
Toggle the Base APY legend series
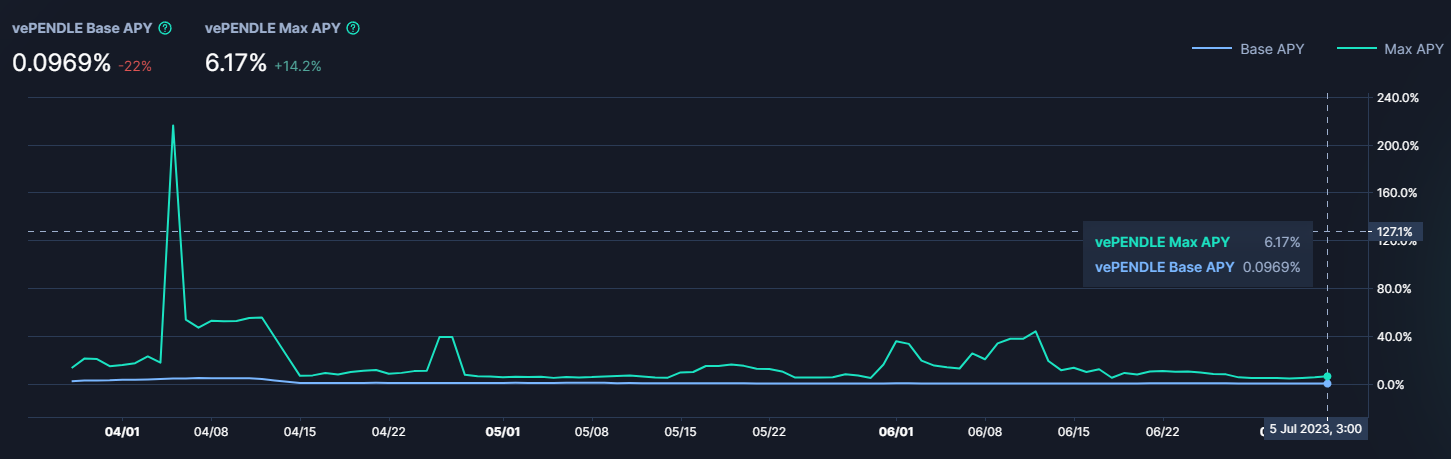(x=1248, y=48)
